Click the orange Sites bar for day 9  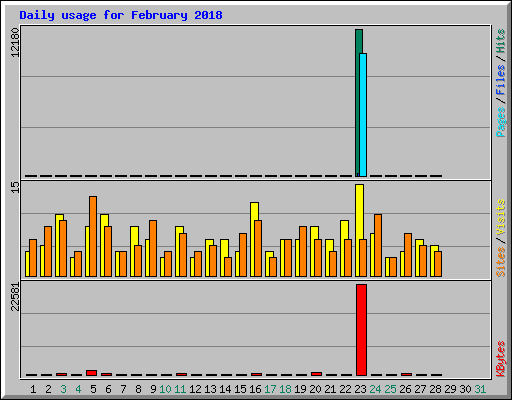153,248
